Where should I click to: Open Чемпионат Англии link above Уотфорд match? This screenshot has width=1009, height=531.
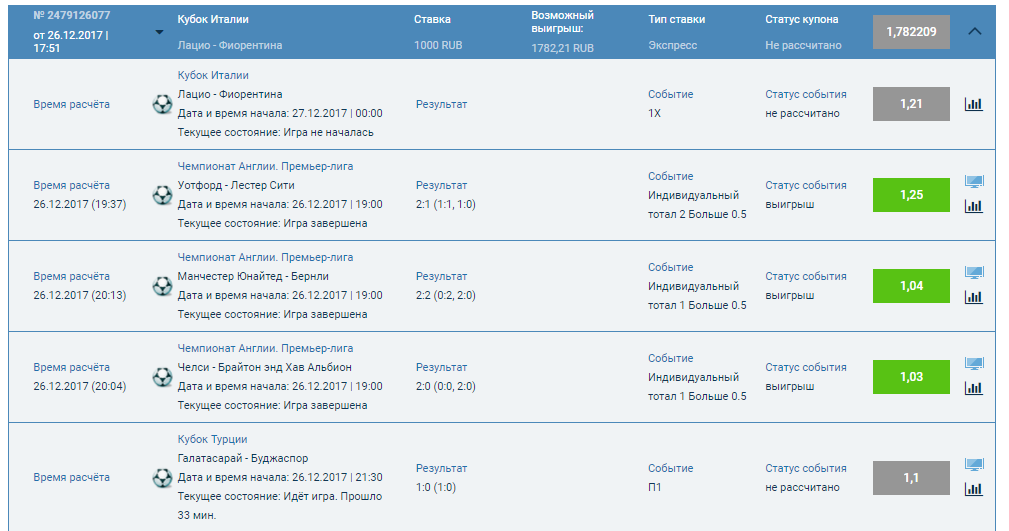coord(265,166)
